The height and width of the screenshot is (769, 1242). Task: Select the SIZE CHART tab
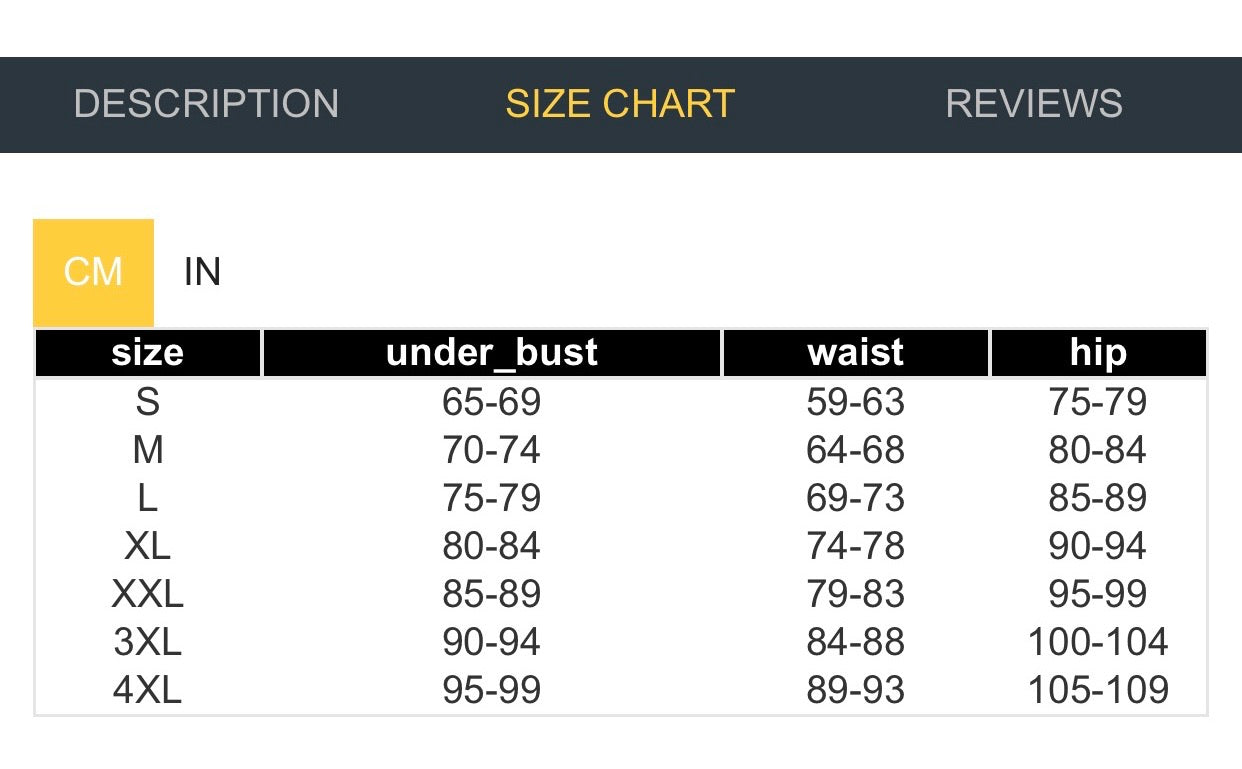pyautogui.click(x=620, y=104)
